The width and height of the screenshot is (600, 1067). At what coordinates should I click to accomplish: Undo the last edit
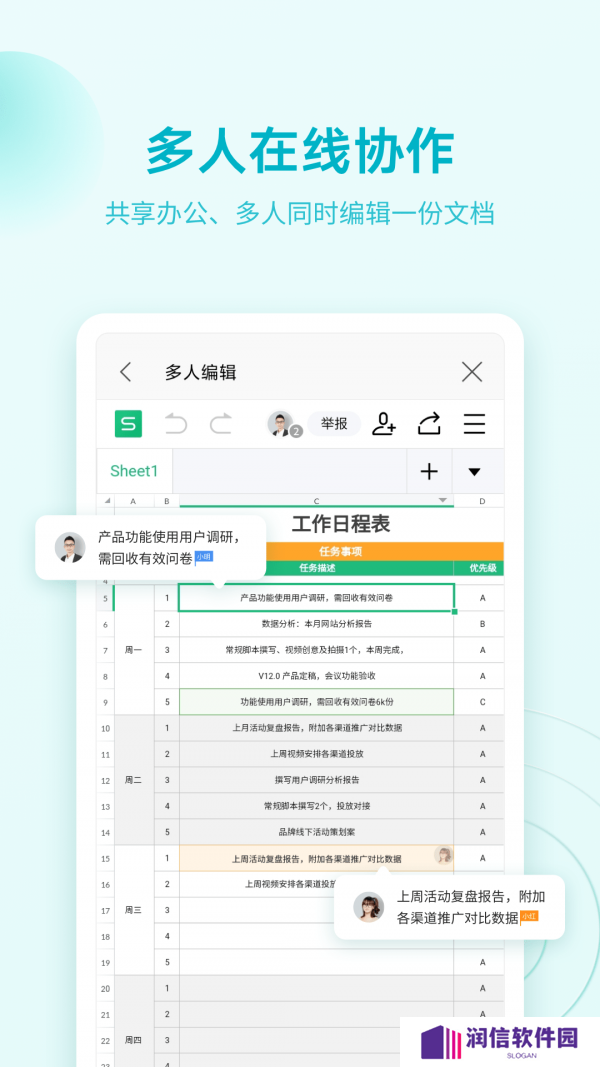point(176,424)
